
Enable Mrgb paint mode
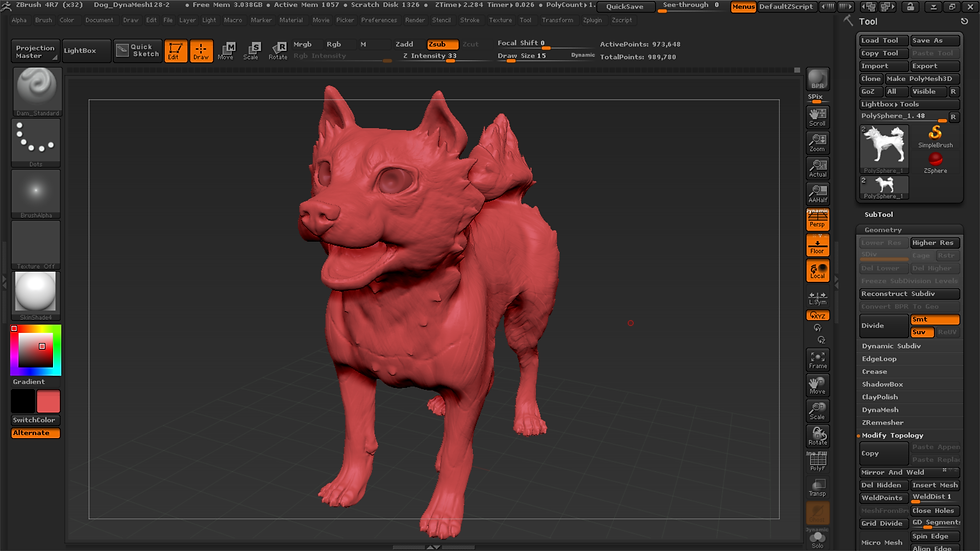click(302, 44)
